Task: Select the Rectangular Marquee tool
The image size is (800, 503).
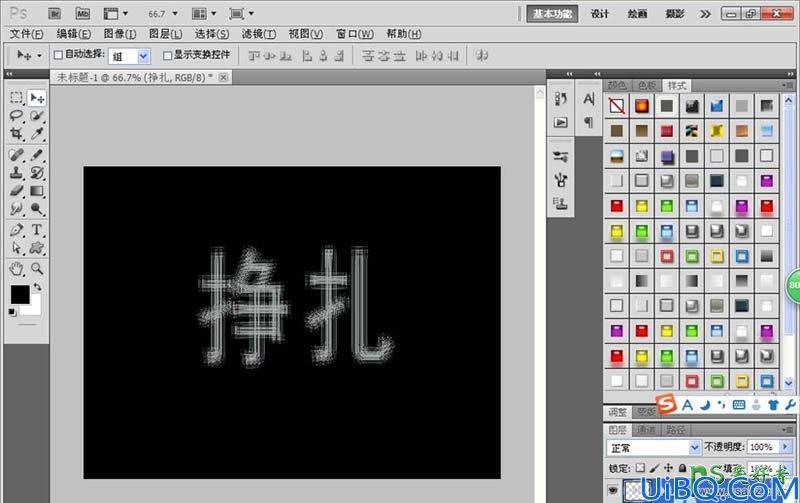Action: point(16,97)
